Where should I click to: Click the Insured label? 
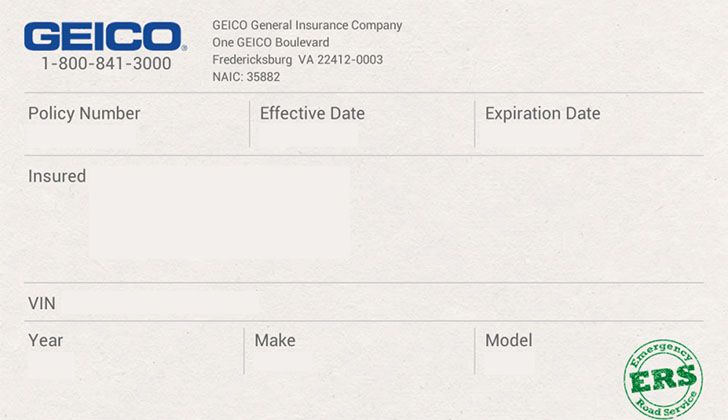[x=57, y=177]
